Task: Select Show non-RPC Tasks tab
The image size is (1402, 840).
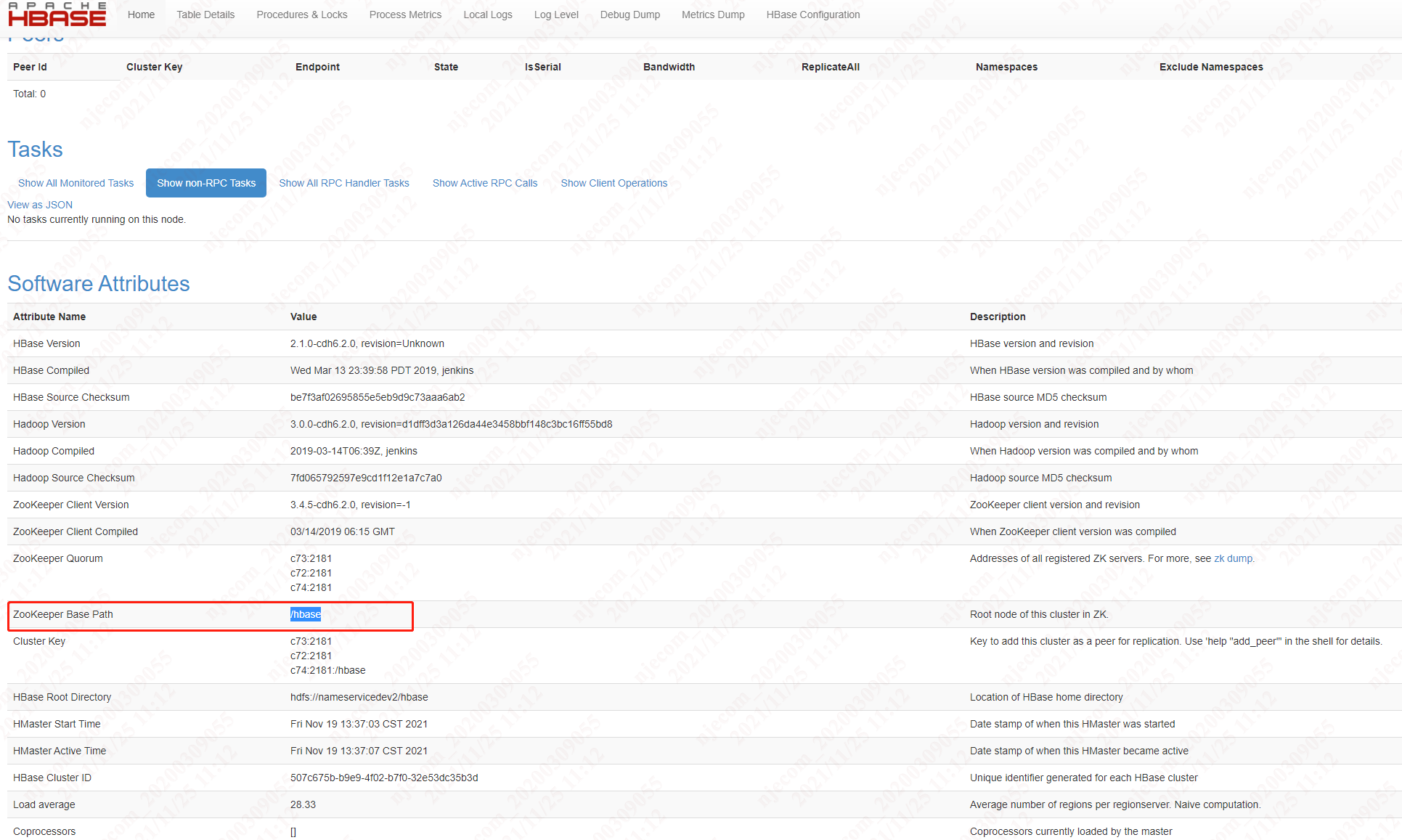Action: pos(206,183)
